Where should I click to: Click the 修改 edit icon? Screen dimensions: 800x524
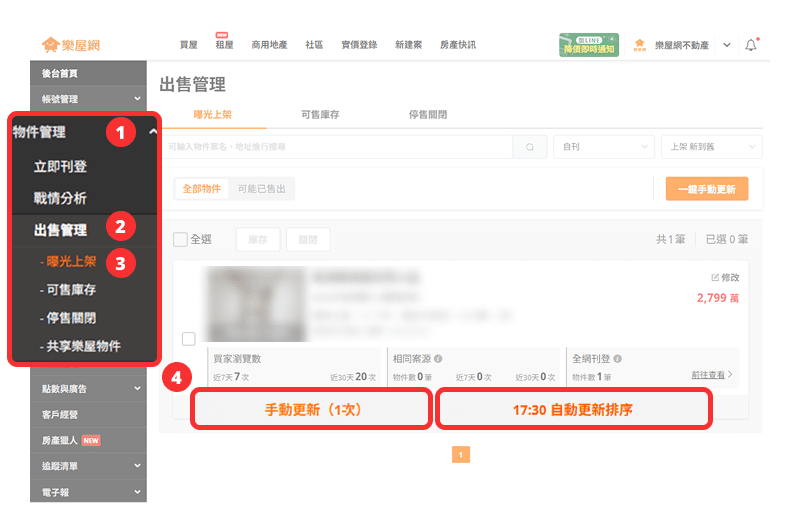pos(715,278)
